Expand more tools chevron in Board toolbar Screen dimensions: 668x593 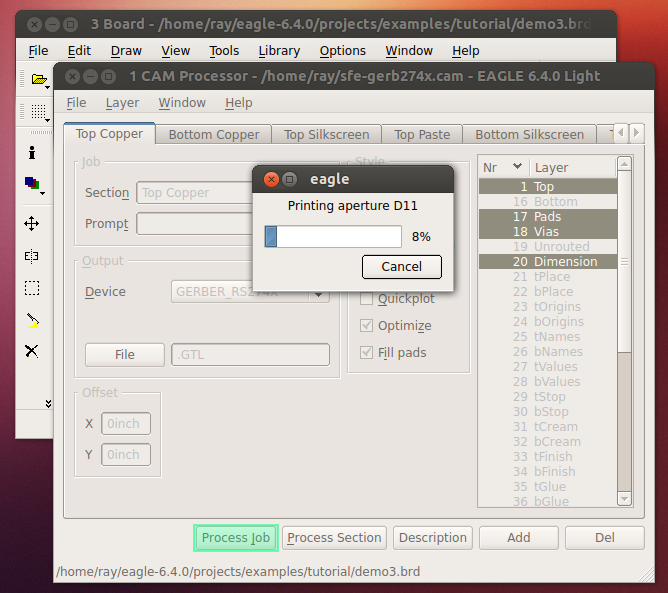pos(48,403)
